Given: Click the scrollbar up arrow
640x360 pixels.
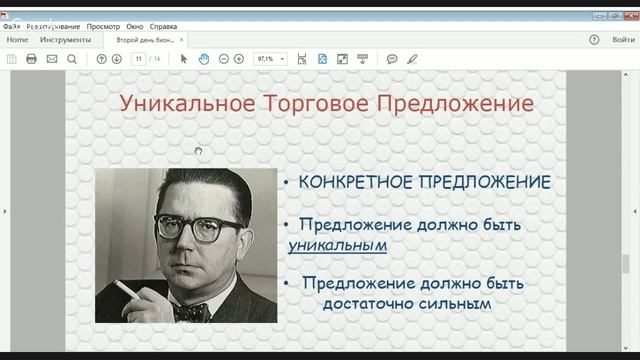Looking at the screenshot, I should tap(625, 75).
